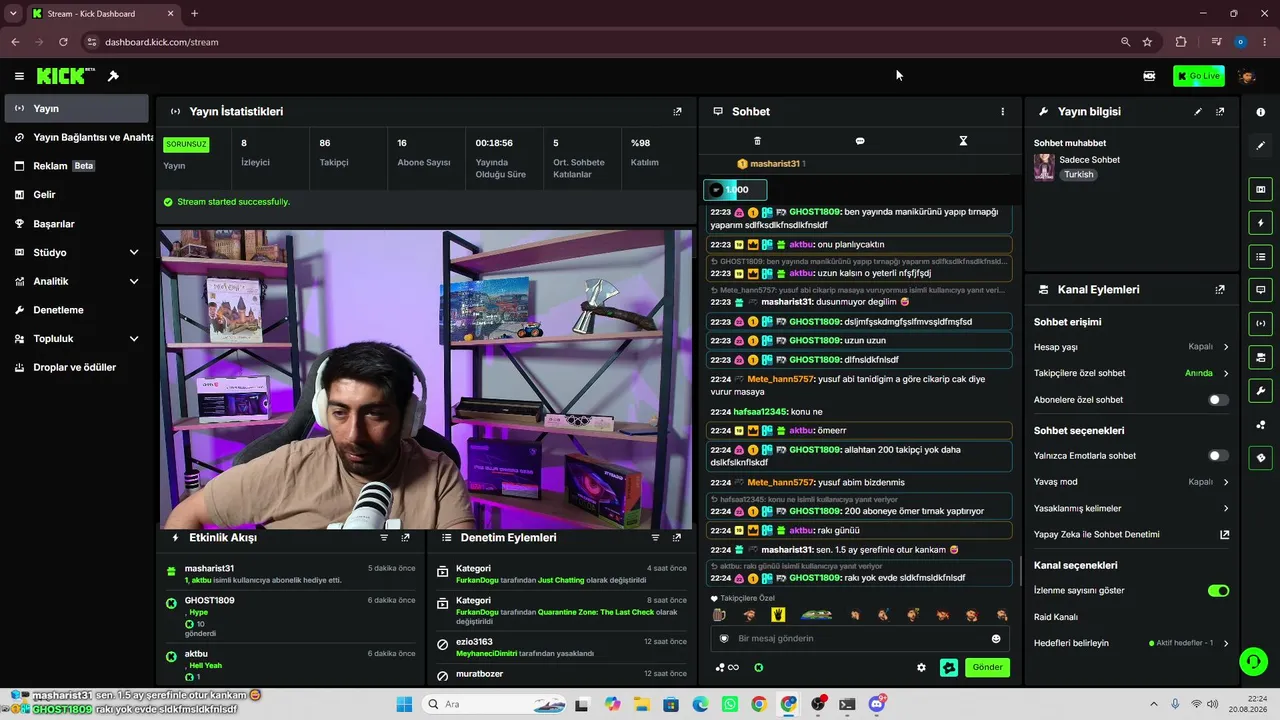Open the Sohbet three-dot options menu
Screen dimensions: 1280x720
[x=1002, y=112]
